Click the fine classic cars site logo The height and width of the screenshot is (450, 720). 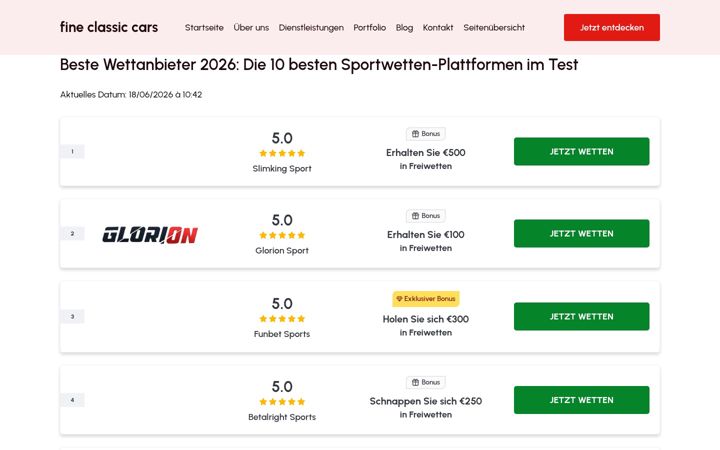tap(109, 27)
